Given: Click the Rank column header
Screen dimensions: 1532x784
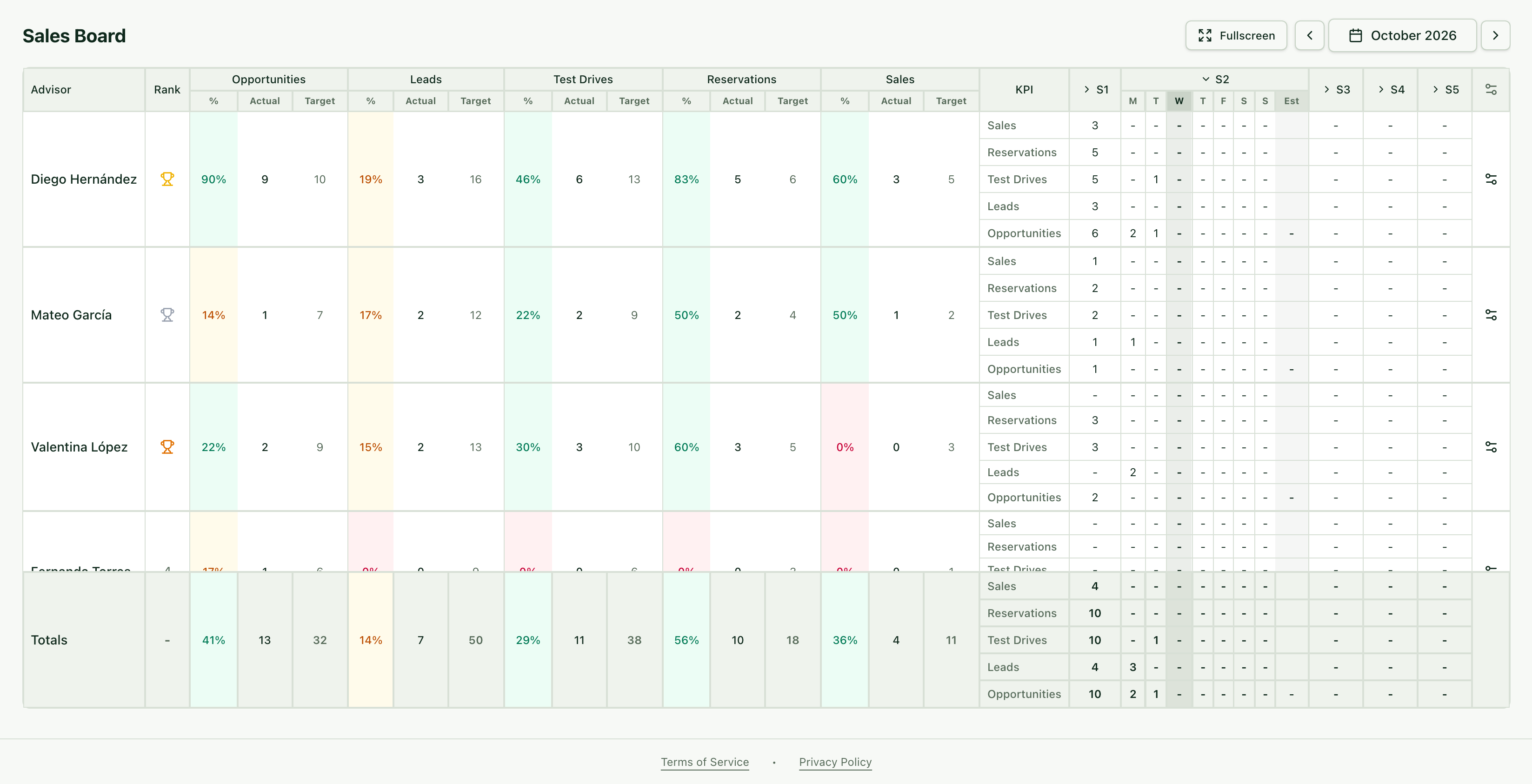Looking at the screenshot, I should tap(167, 90).
